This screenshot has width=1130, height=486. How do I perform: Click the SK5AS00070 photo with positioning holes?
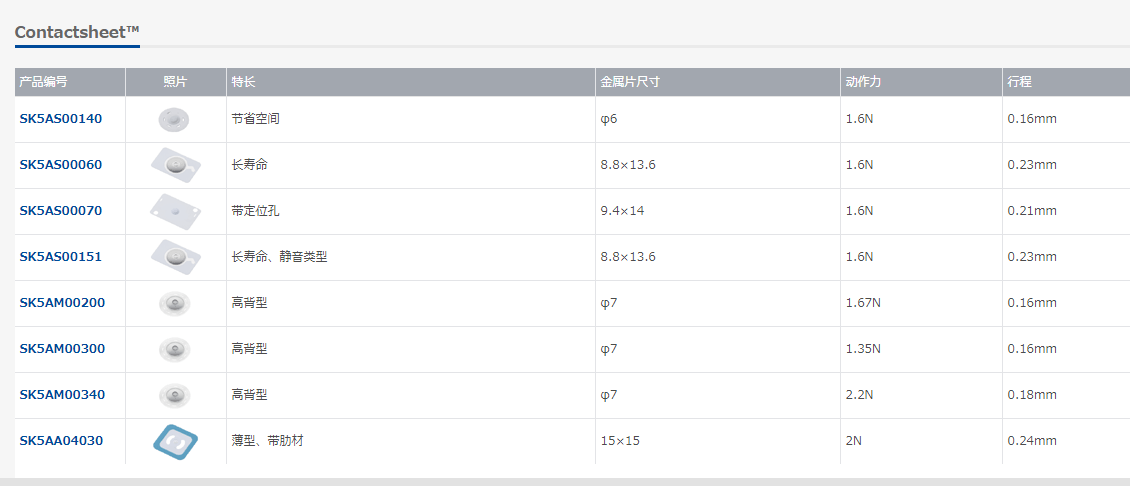[x=175, y=211]
